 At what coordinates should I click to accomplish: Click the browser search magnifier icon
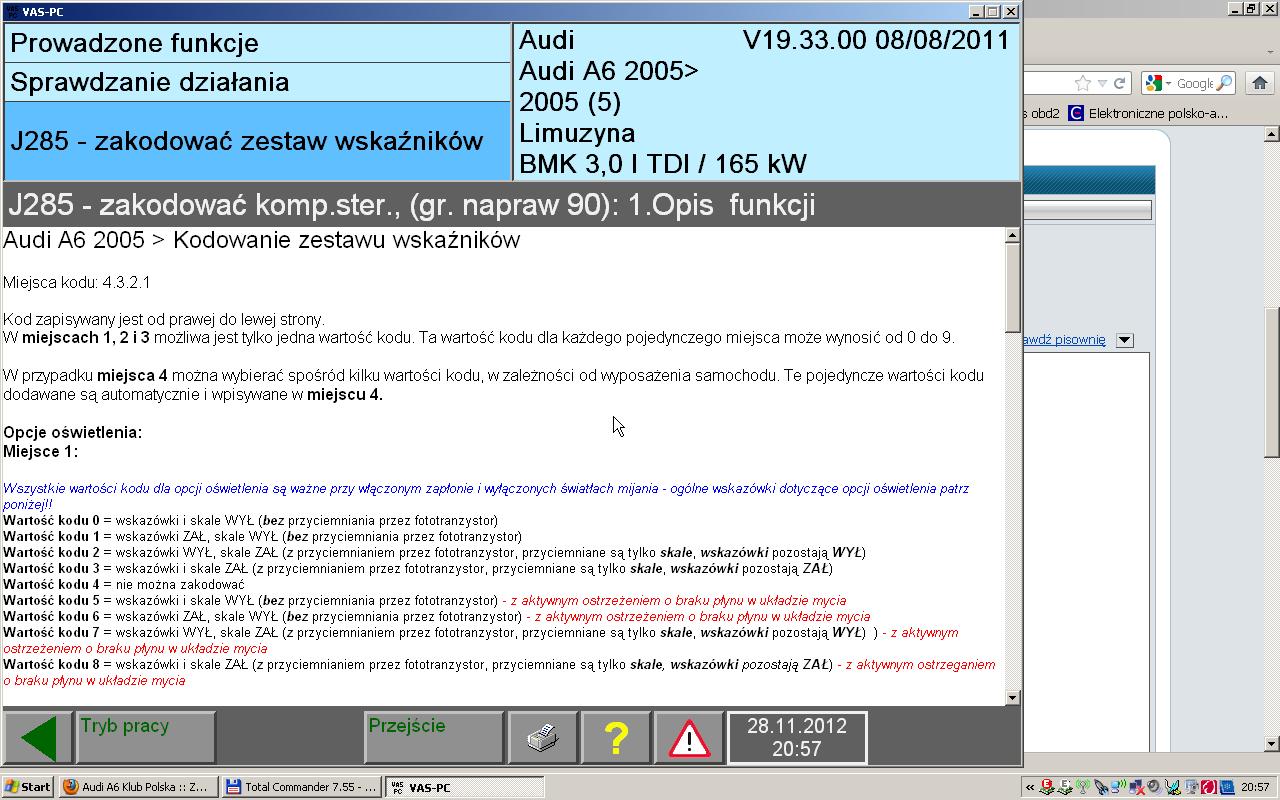pyautogui.click(x=1224, y=83)
